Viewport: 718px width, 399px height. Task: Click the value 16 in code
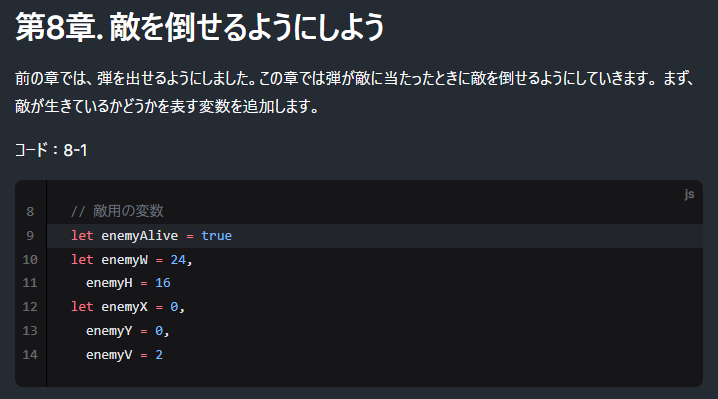click(163, 283)
